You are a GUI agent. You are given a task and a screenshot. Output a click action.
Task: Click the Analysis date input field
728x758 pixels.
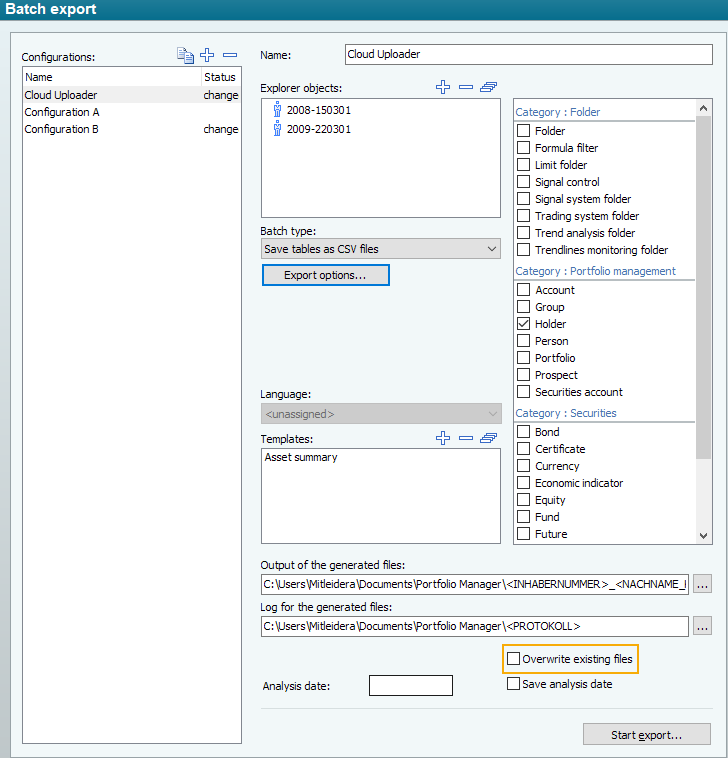tap(410, 686)
